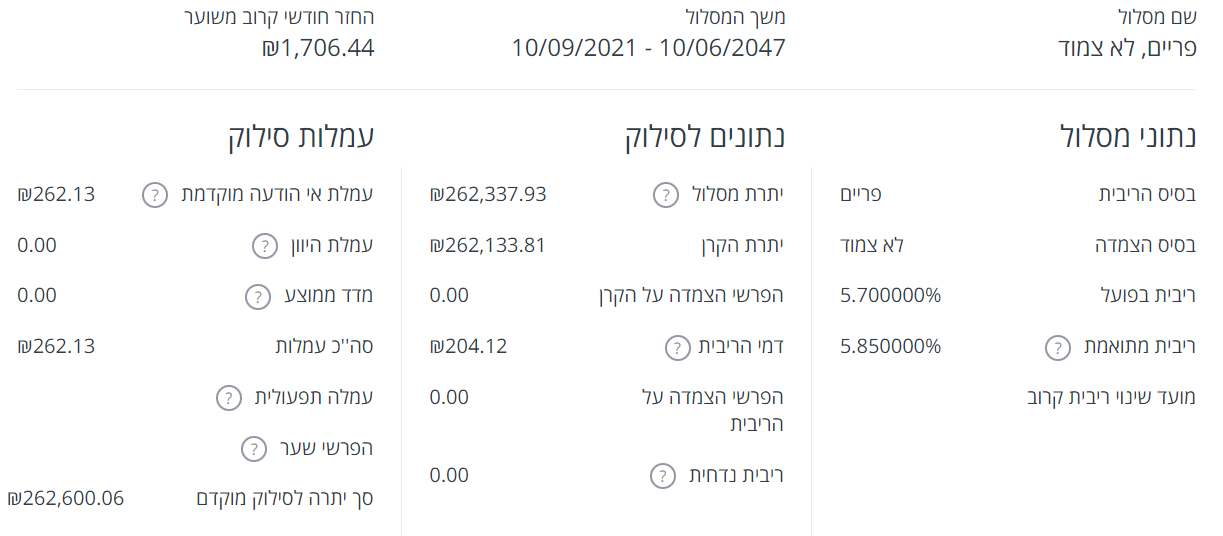Click question mark next to דמי הריבית
Viewport: 1223px width, 536px height.
(x=678, y=348)
